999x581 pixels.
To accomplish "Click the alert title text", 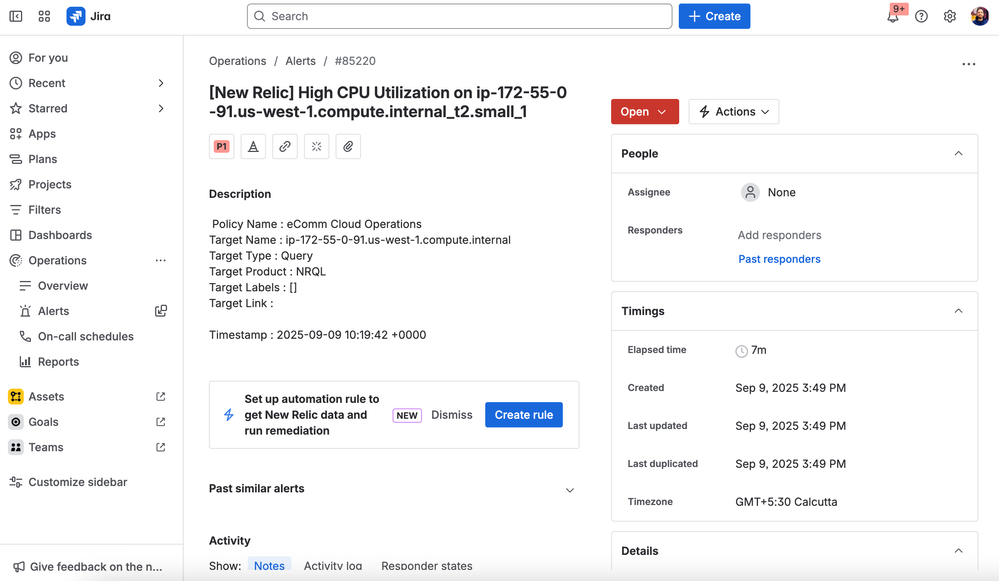I will tap(387, 102).
